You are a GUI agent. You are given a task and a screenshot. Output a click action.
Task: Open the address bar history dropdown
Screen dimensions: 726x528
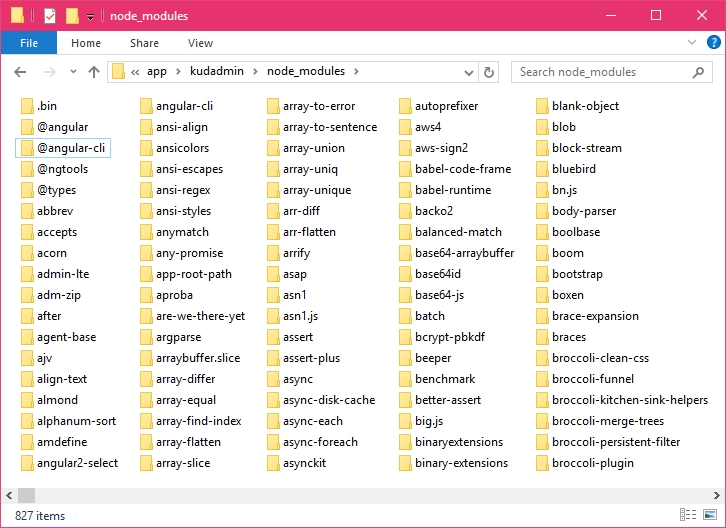point(469,72)
